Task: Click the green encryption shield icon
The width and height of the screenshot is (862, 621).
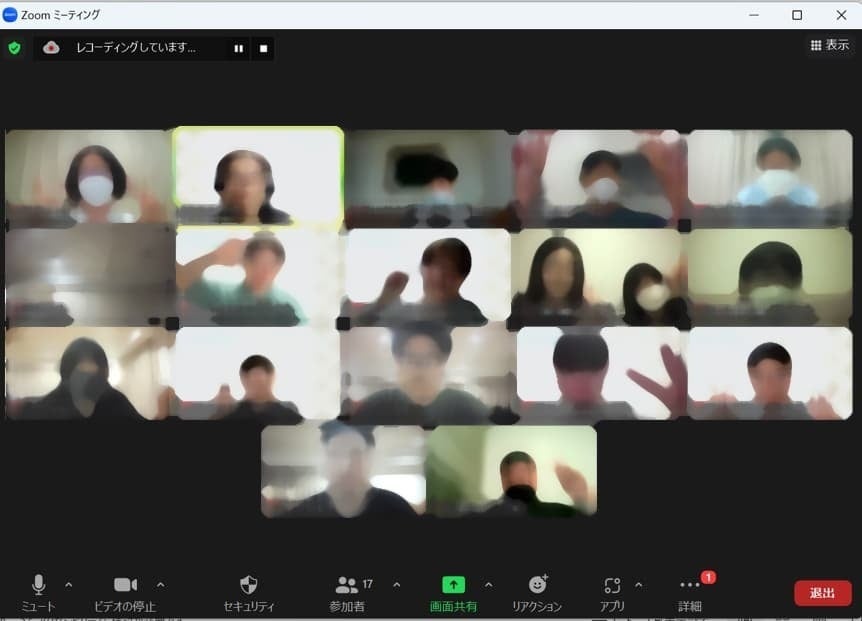Action: pos(15,48)
